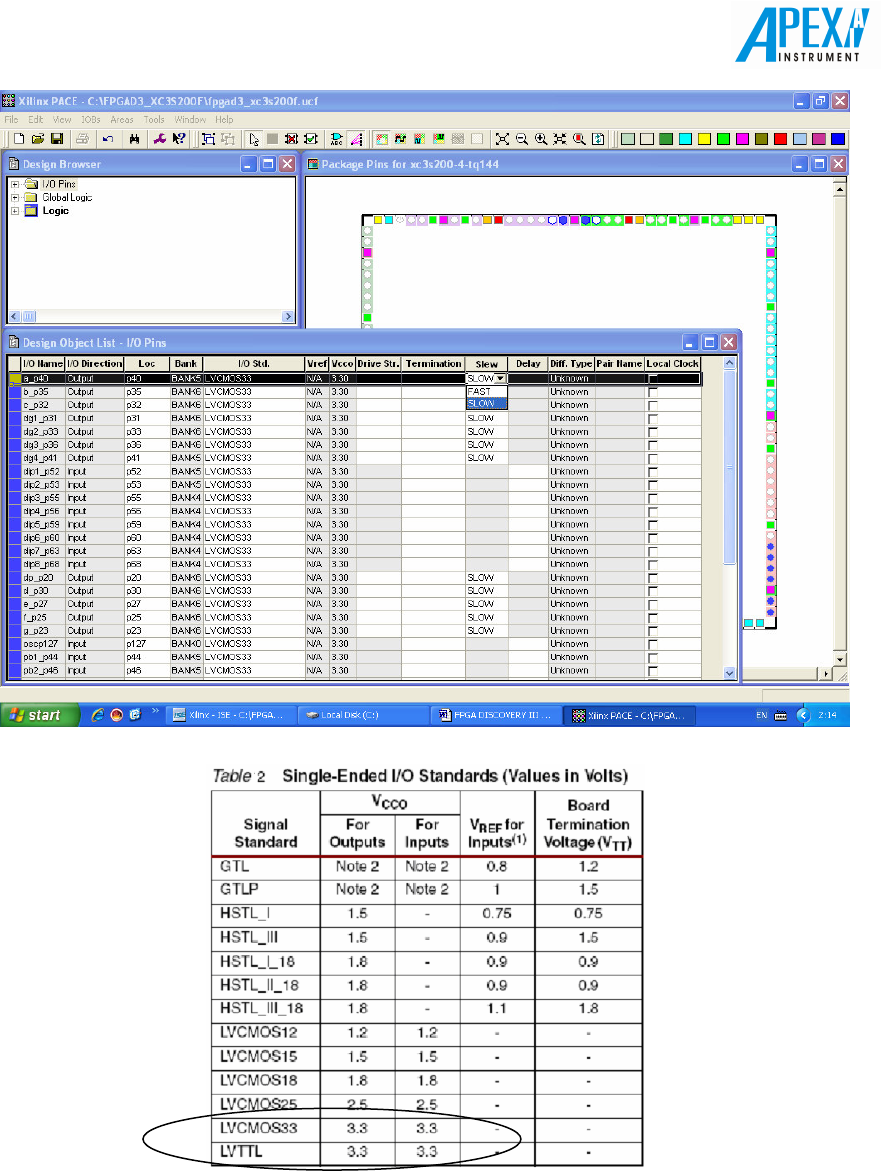Switch to Local Disk (C:) taskbar button
The width and height of the screenshot is (881, 1171).
(362, 715)
